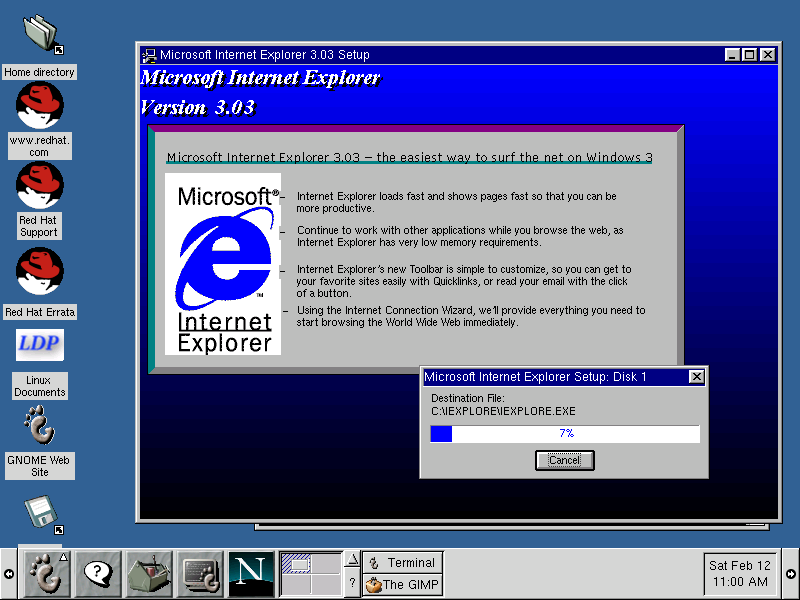This screenshot has height=600, width=800.
Task: Click the IE Setup window title icon
Action: [149, 55]
